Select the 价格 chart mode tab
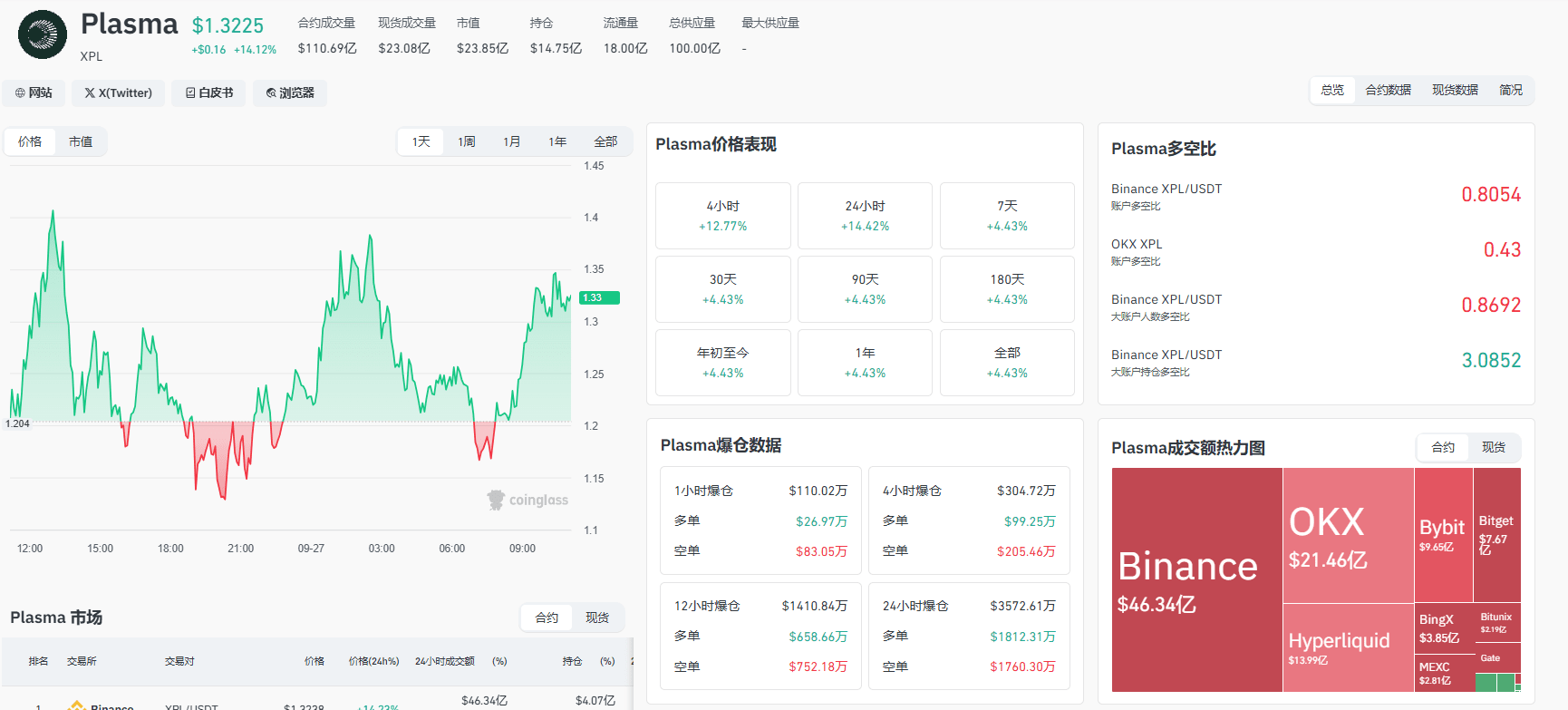The width and height of the screenshot is (1568, 710). 30,141
